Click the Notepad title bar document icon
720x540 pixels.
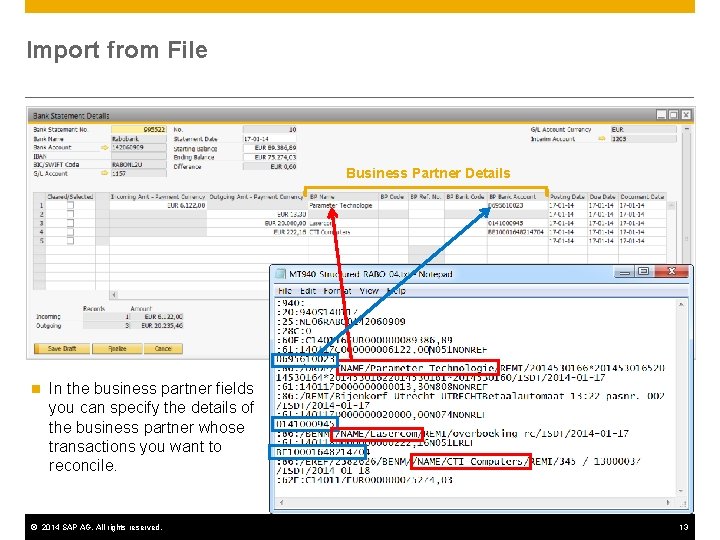point(280,274)
